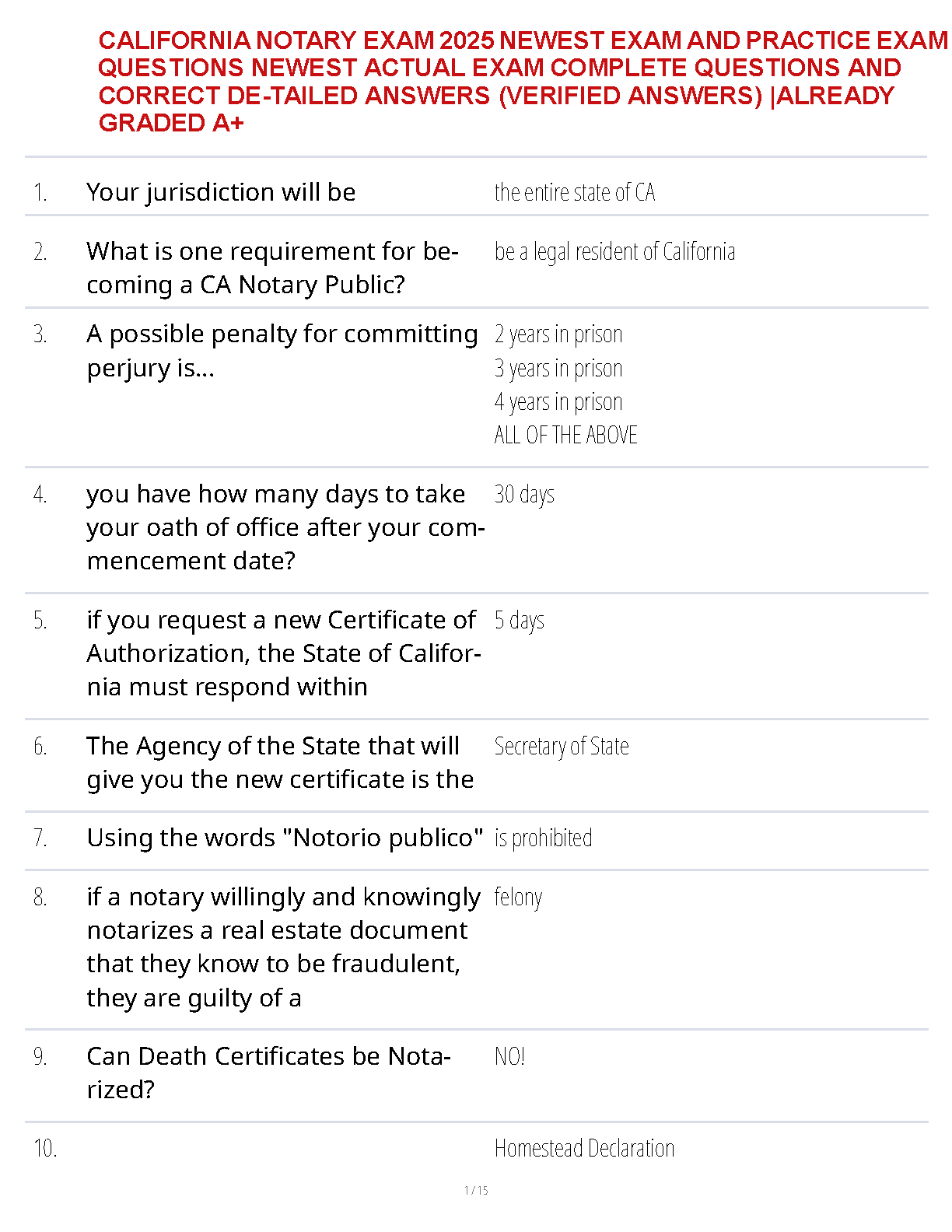Select the '2 years in prison' line
This screenshot has height=1232, width=952.
pos(558,334)
